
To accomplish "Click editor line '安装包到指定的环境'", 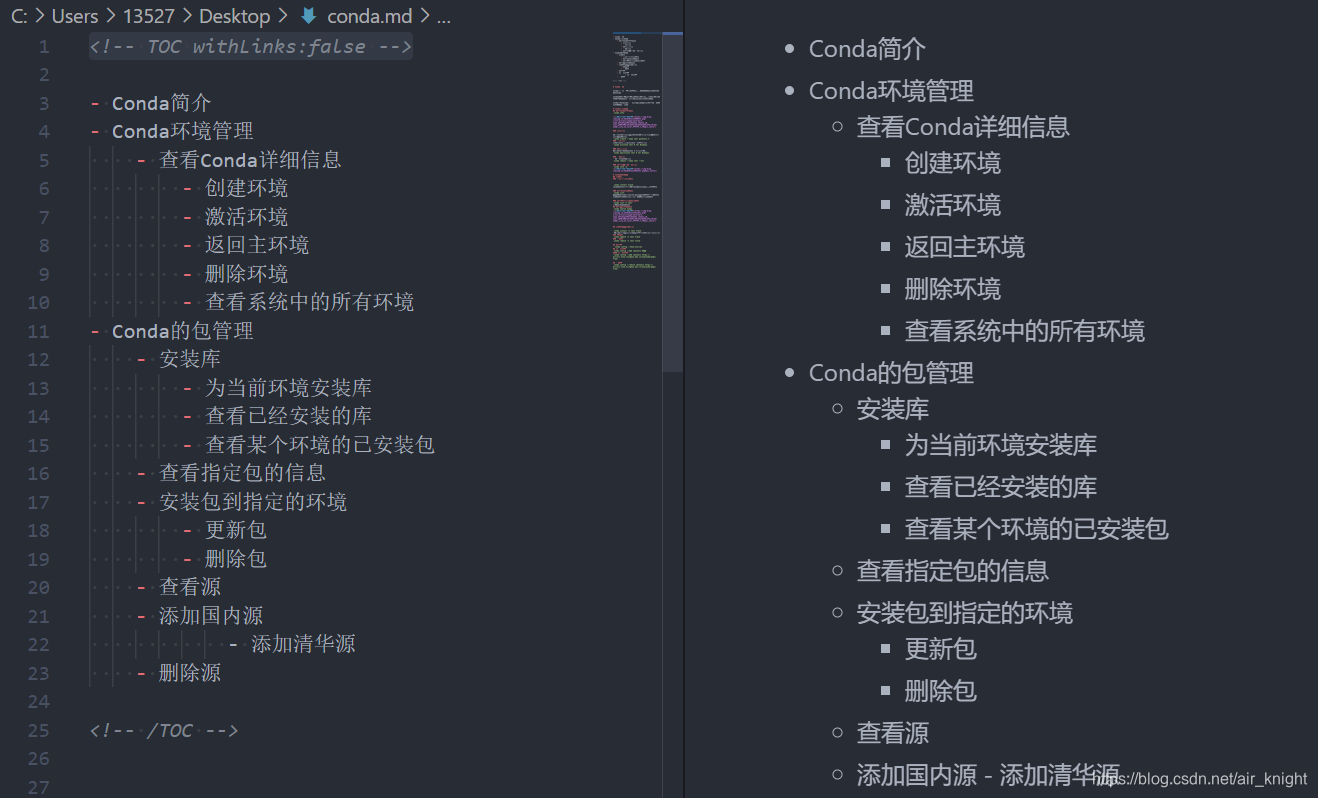I will coord(253,502).
